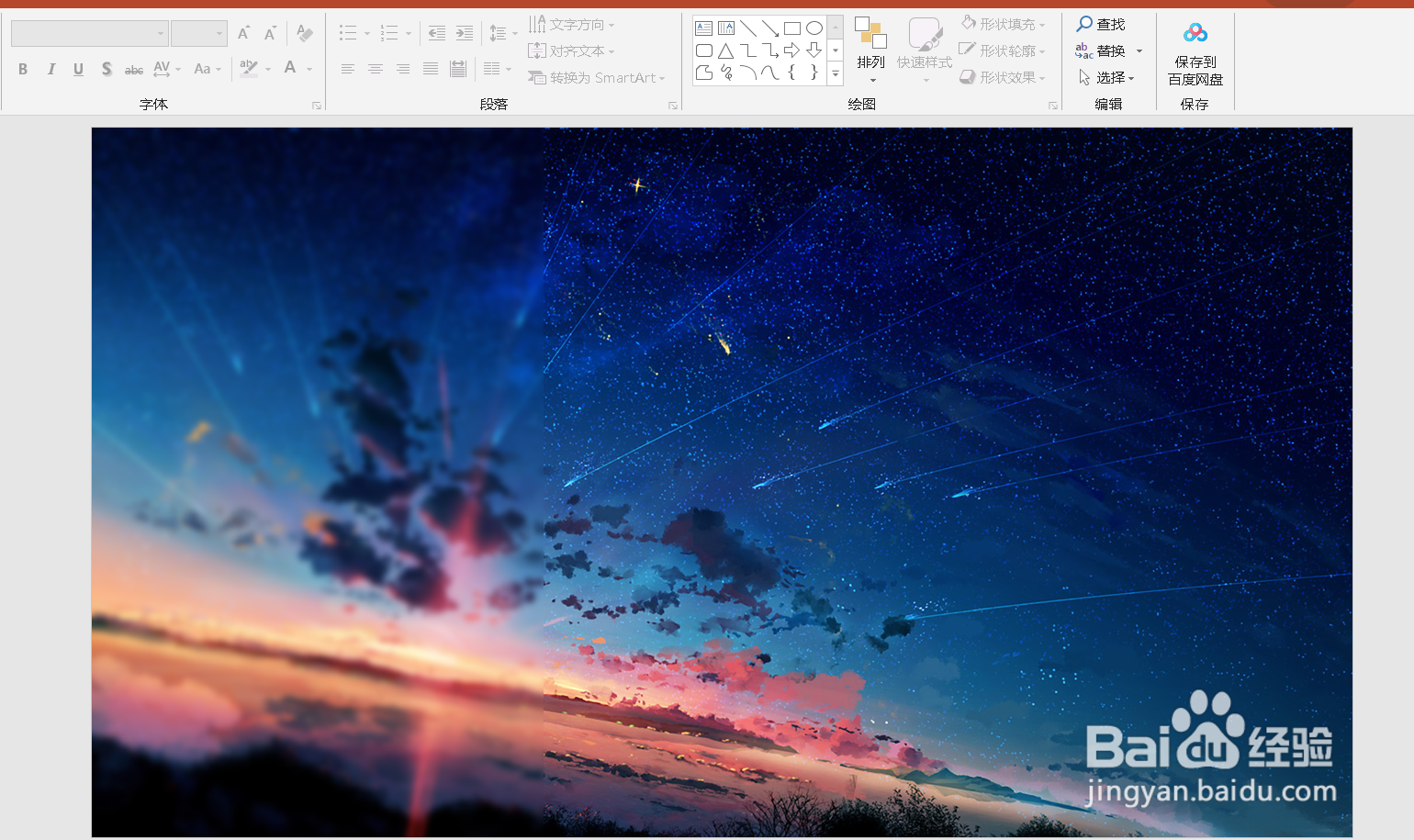Open the change case Aa dropdown

click(208, 69)
